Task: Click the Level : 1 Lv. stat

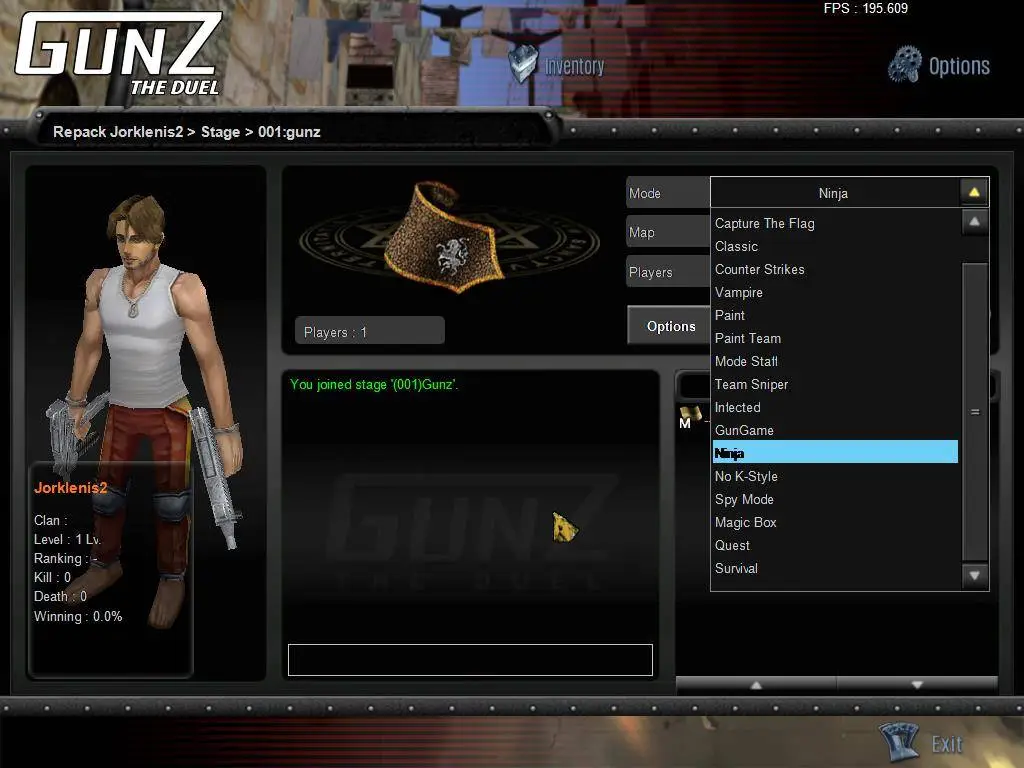Action: [x=67, y=539]
